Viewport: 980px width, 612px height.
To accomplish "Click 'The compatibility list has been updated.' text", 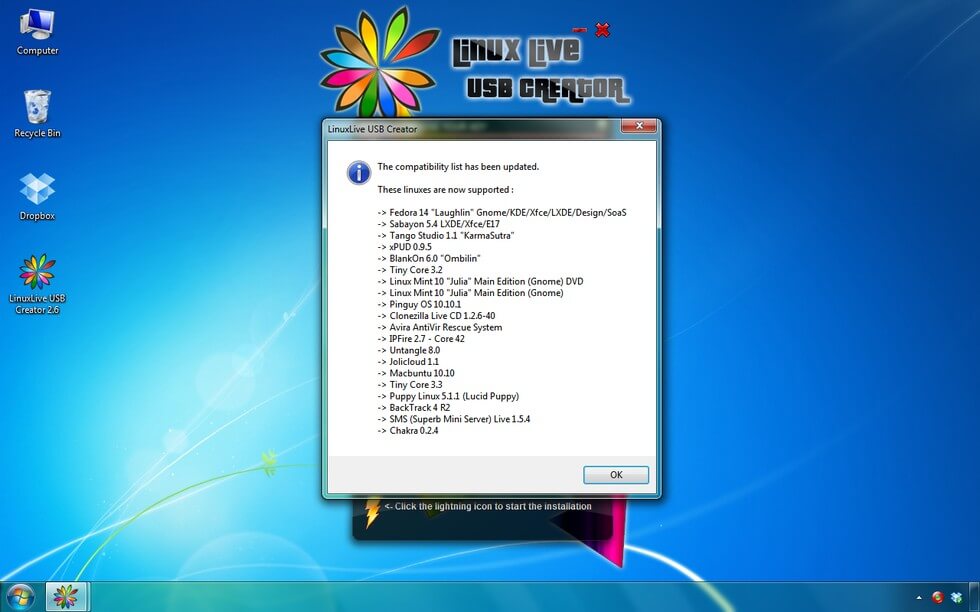I will [x=458, y=167].
